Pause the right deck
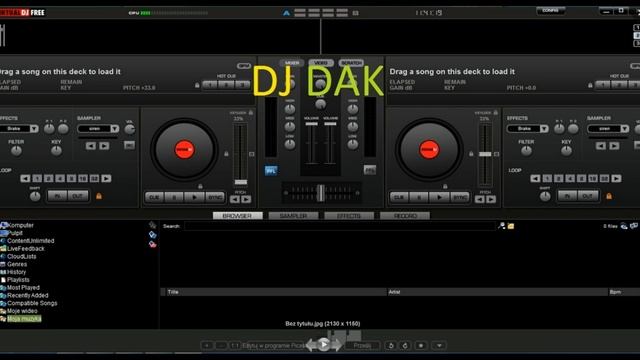The height and width of the screenshot is (360, 640). (419, 197)
